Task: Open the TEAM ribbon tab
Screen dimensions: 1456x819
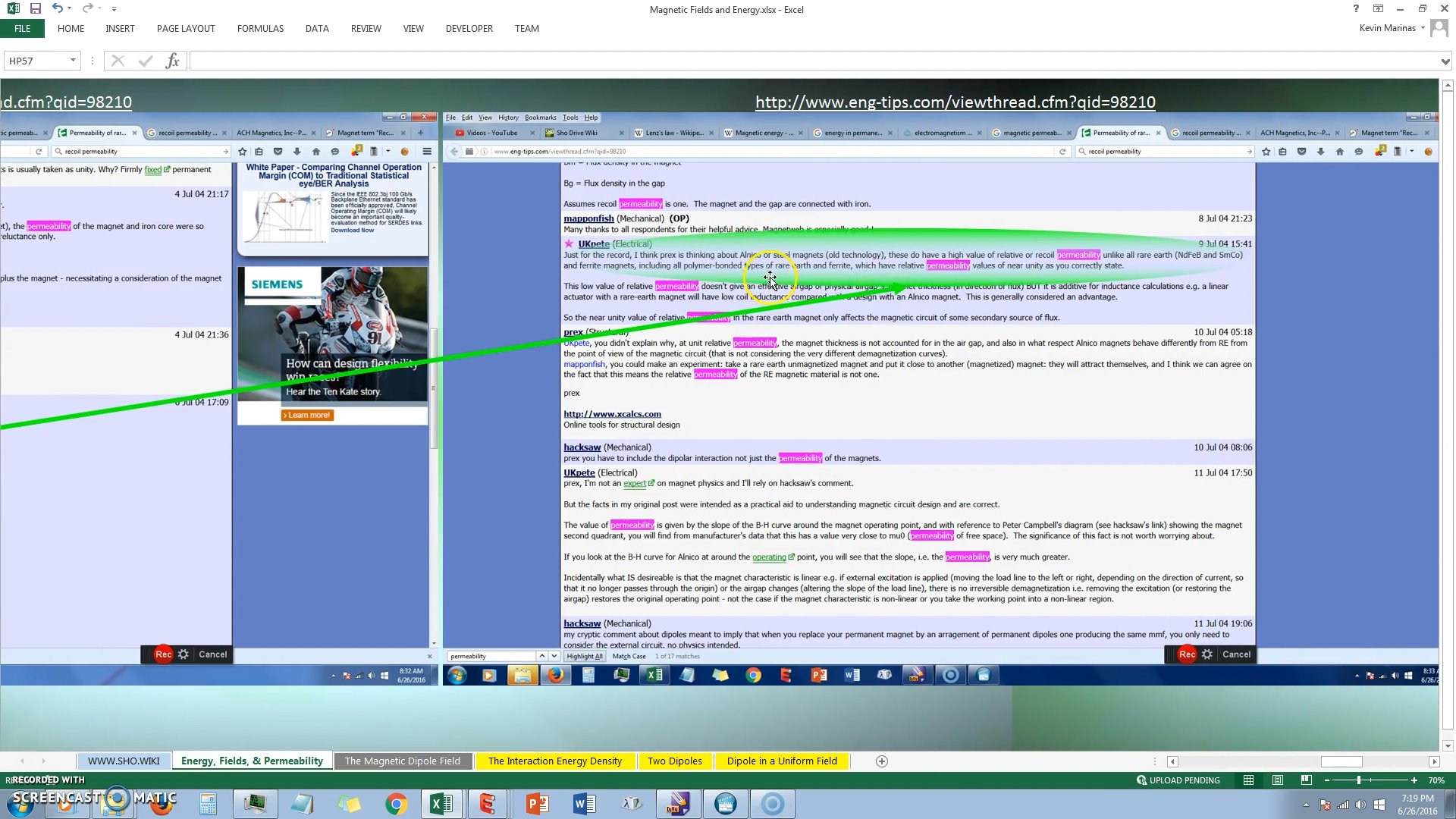Action: (x=527, y=29)
